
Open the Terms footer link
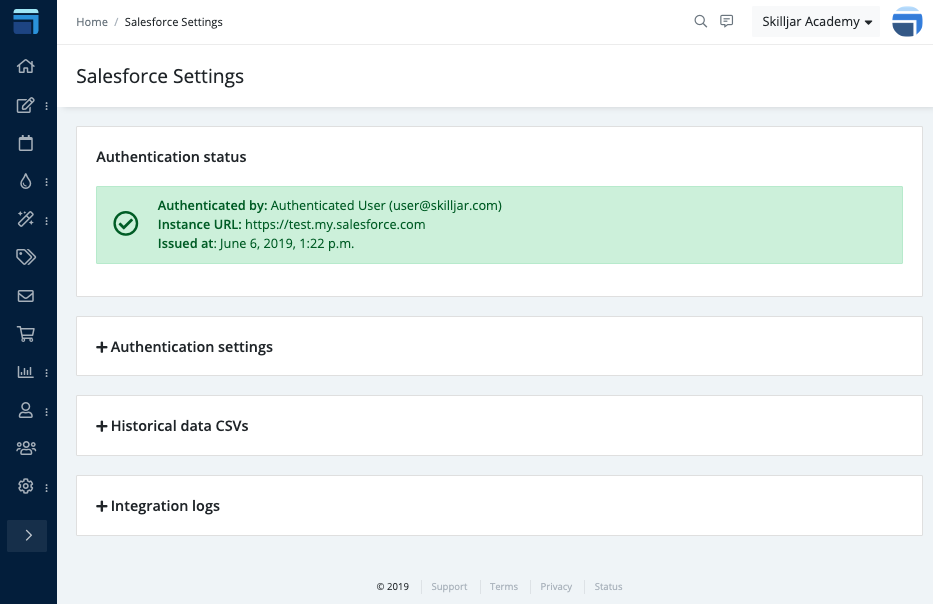[504, 587]
